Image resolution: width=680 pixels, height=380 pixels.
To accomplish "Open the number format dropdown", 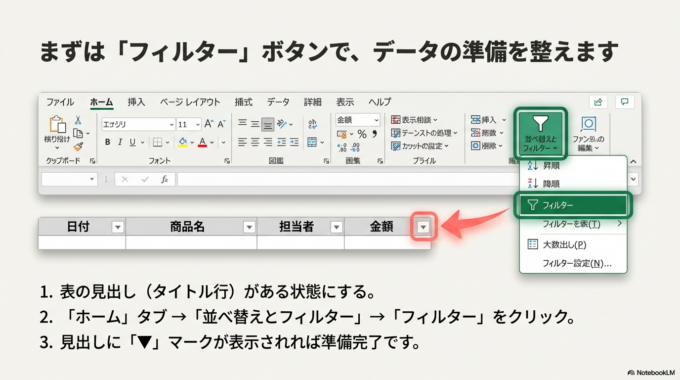I will point(376,120).
